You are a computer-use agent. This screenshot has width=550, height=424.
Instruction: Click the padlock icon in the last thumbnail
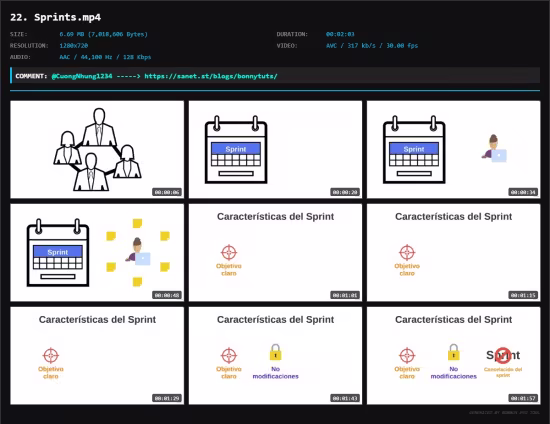[454, 352]
